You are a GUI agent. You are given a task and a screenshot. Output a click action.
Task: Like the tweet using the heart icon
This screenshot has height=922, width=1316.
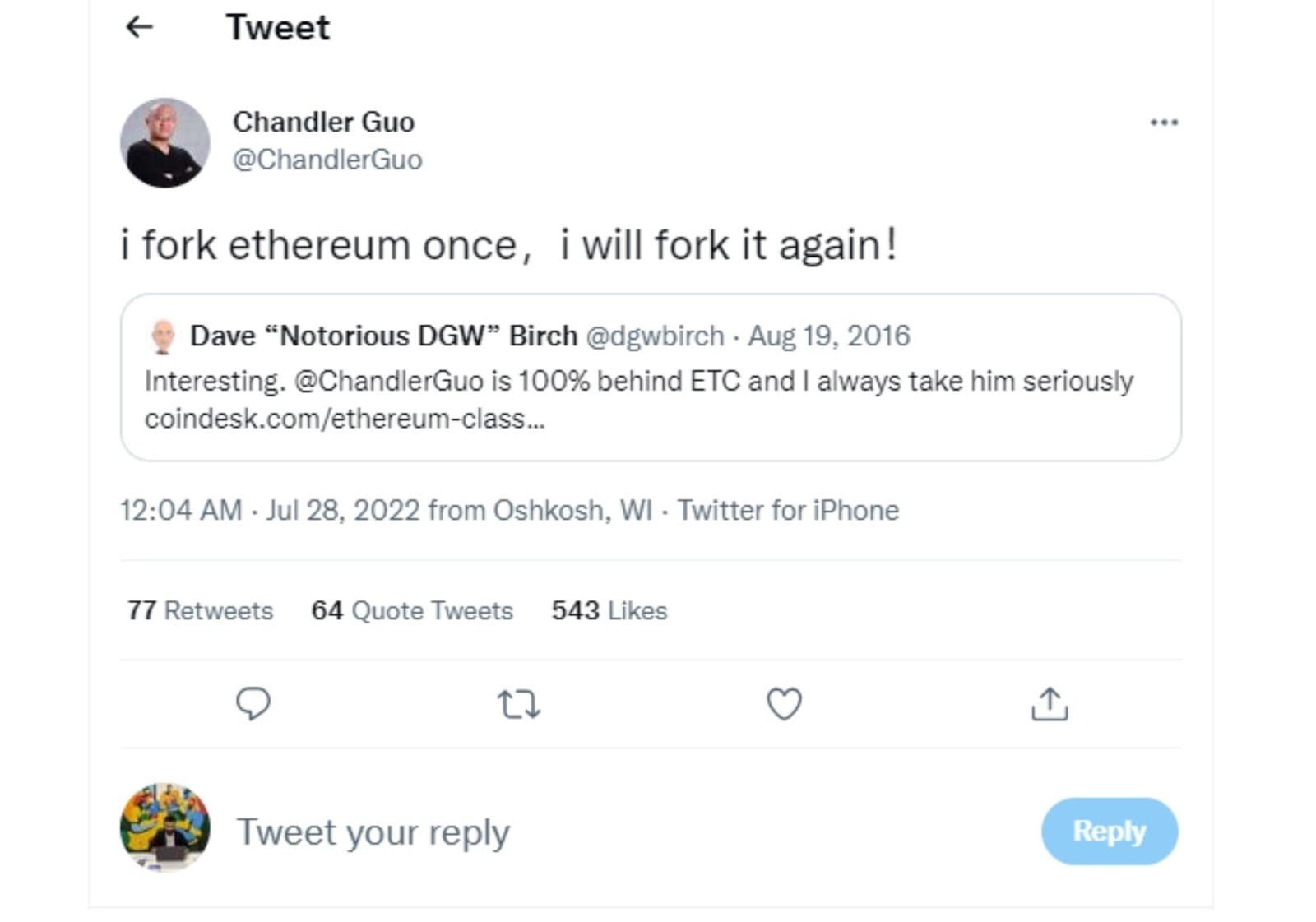[x=785, y=703]
